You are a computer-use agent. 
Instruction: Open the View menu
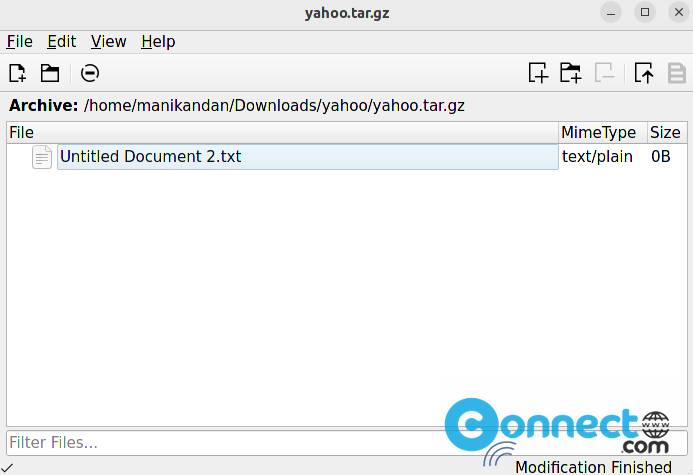[x=109, y=42]
